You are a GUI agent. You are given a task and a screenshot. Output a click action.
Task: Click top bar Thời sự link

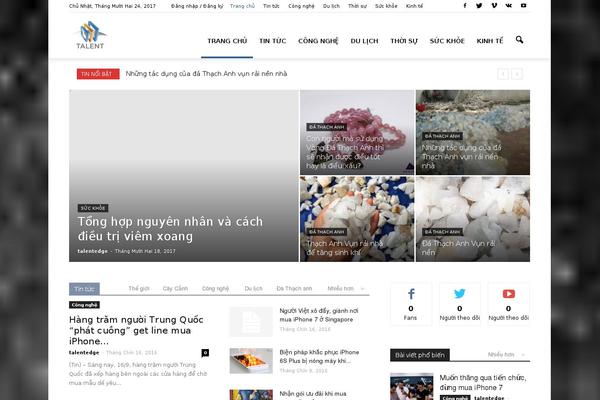tap(357, 6)
